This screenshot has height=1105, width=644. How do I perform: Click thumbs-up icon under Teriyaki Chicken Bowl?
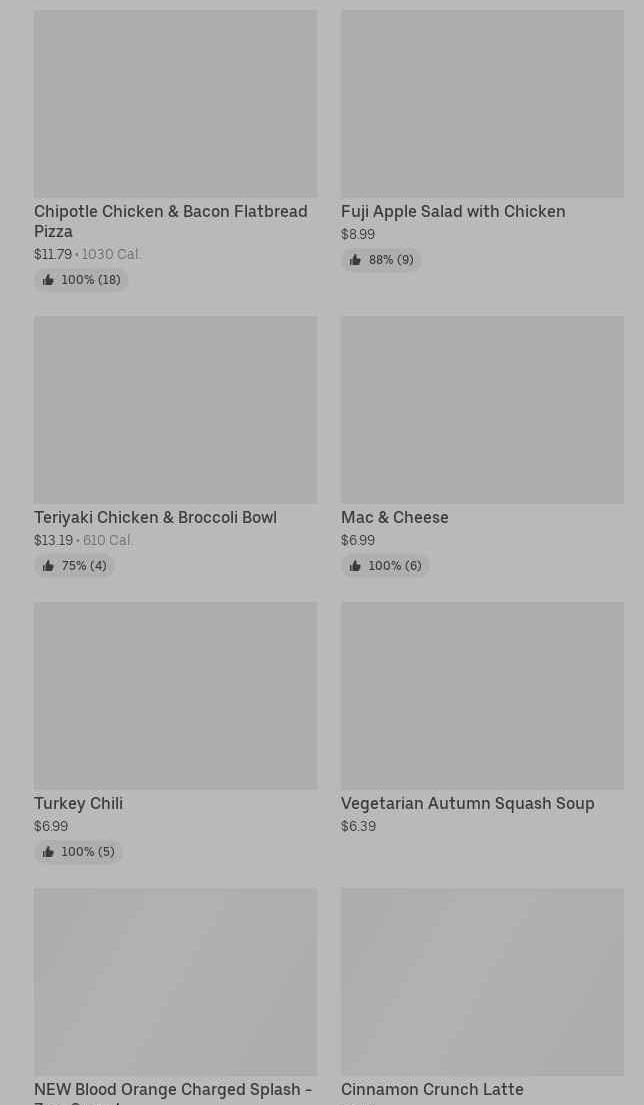click(x=48, y=566)
